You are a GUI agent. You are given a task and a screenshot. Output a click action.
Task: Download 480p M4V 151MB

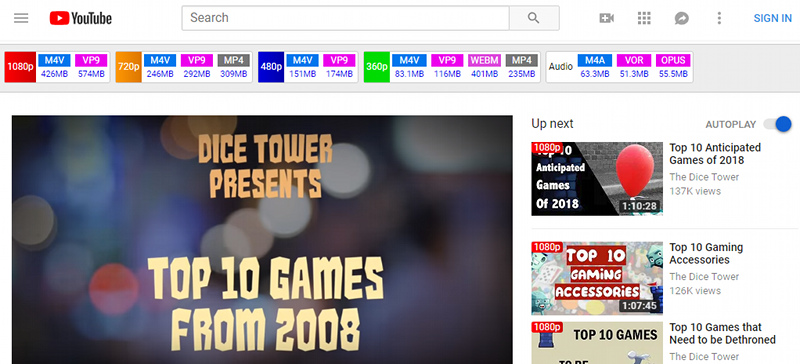302,67
